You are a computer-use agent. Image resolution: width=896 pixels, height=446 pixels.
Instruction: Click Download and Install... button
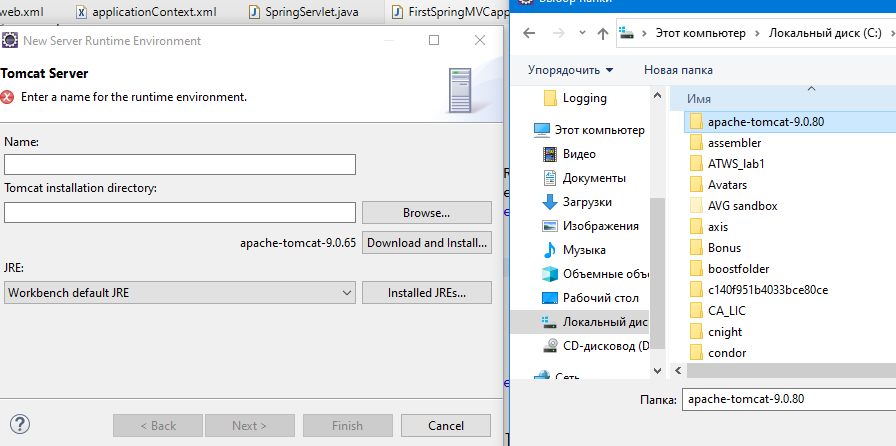[426, 242]
